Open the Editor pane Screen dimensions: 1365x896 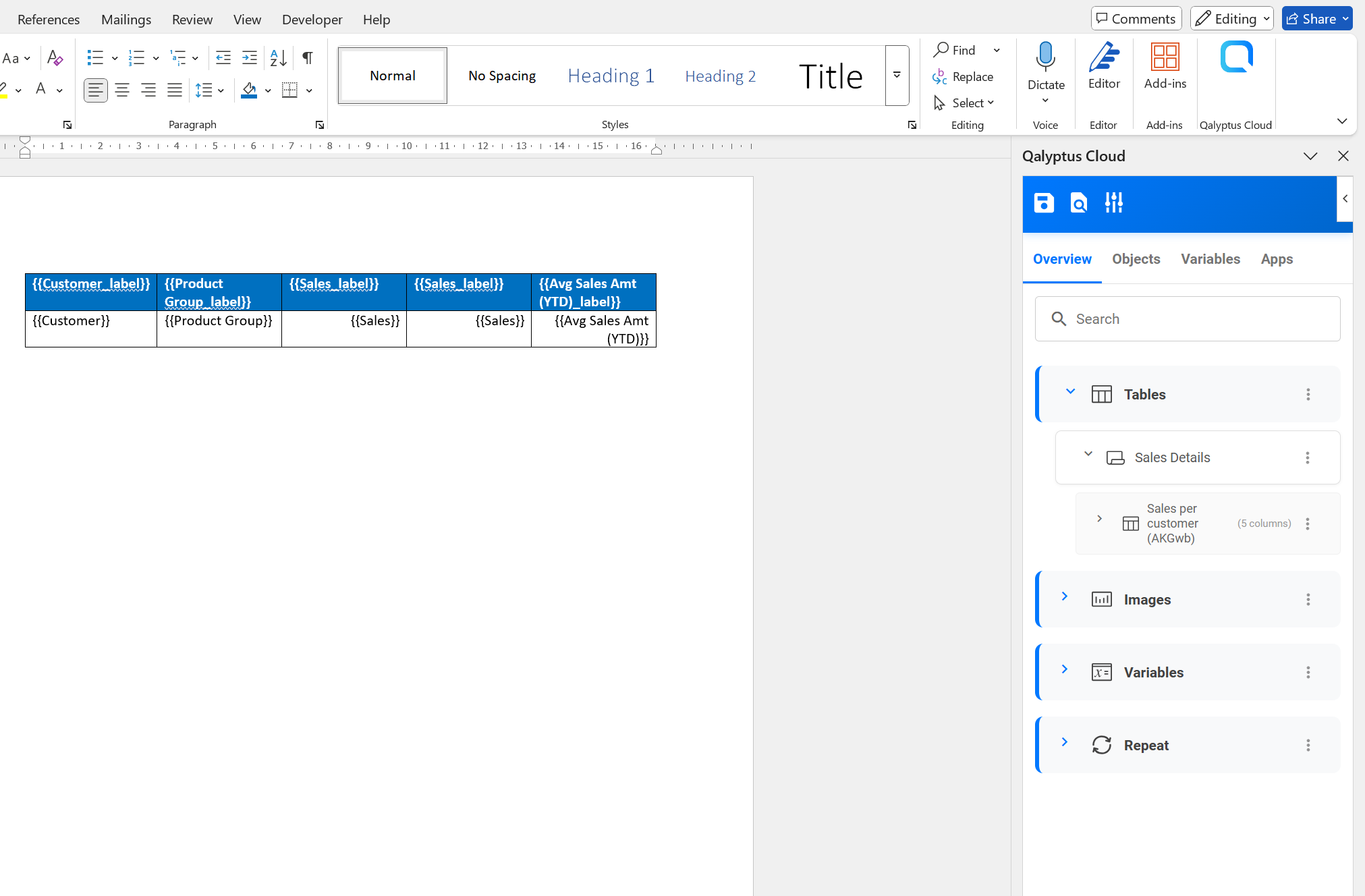1104,65
